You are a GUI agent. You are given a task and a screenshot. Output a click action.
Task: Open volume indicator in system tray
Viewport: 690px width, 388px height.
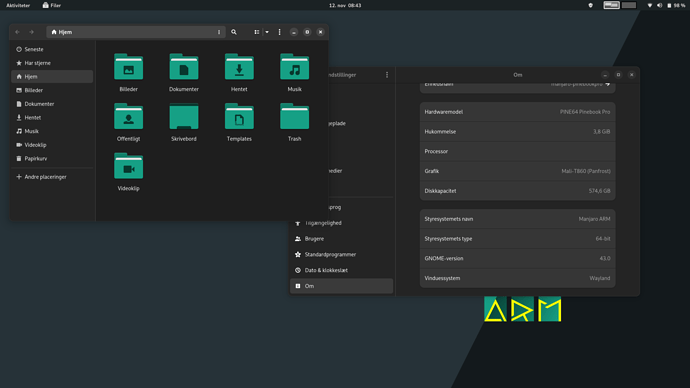click(659, 5)
